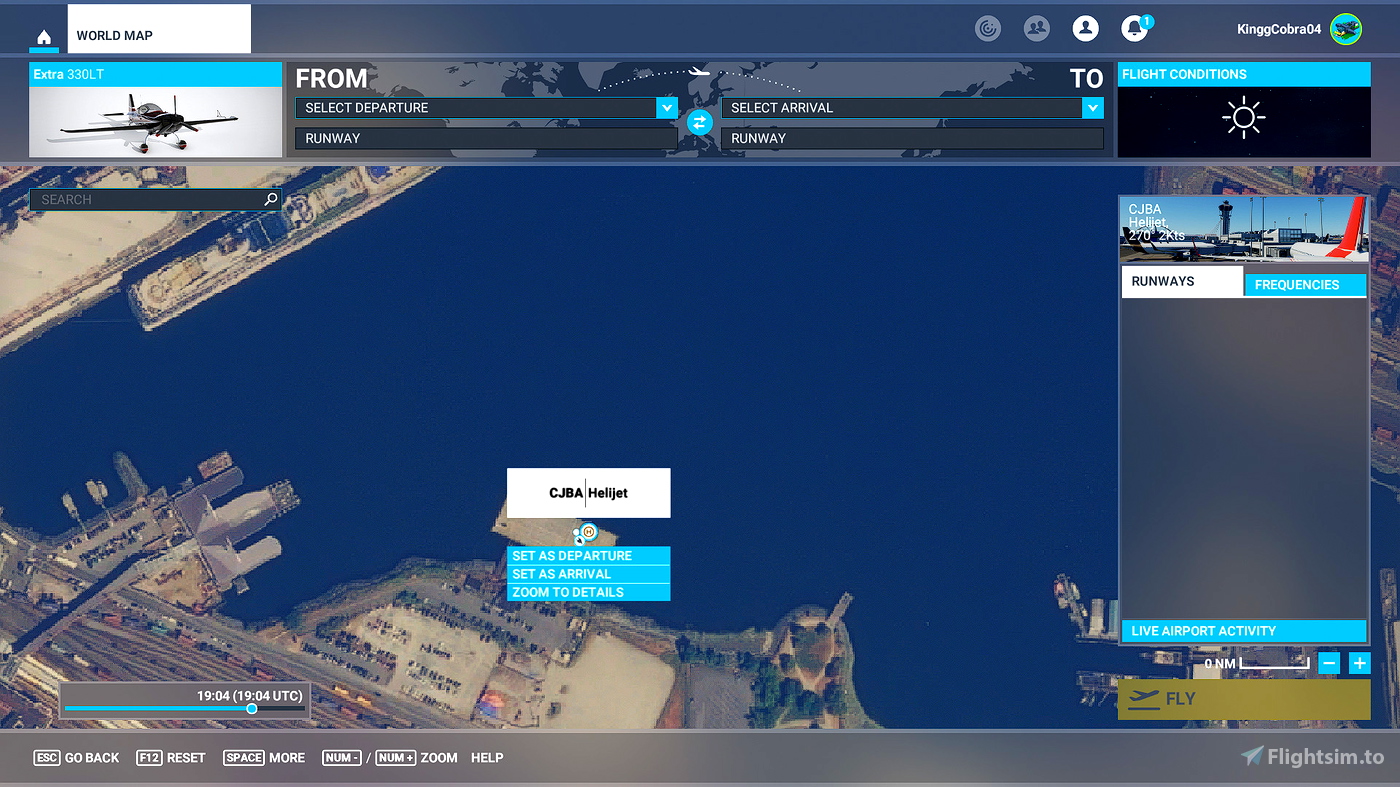This screenshot has width=1400, height=787.
Task: Switch to the FREQUENCIES tab
Action: pos(1305,285)
